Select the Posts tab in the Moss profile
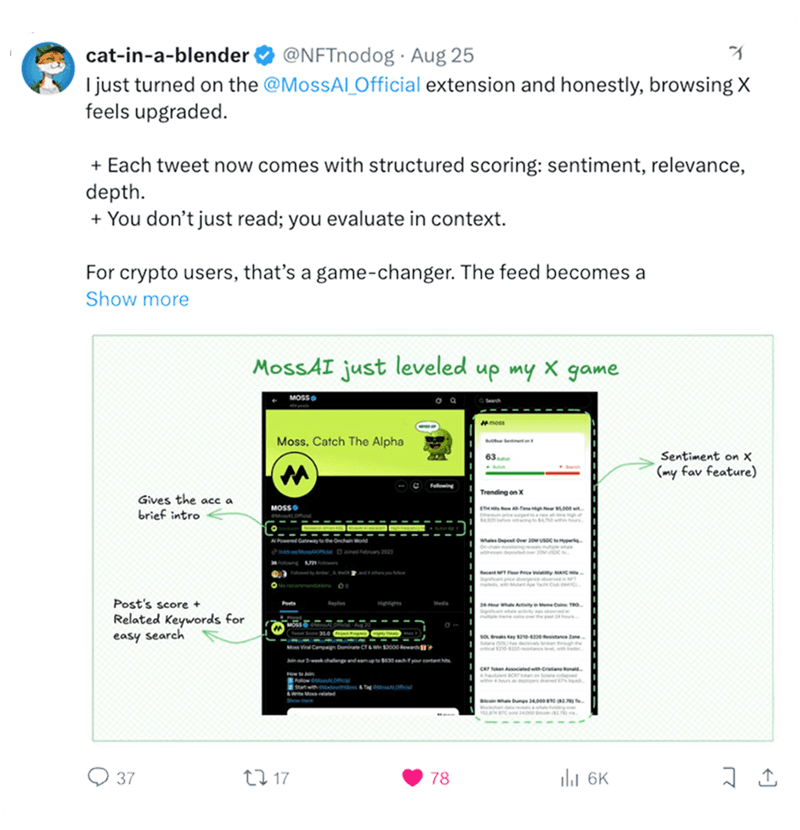The width and height of the screenshot is (800, 830). 287,604
